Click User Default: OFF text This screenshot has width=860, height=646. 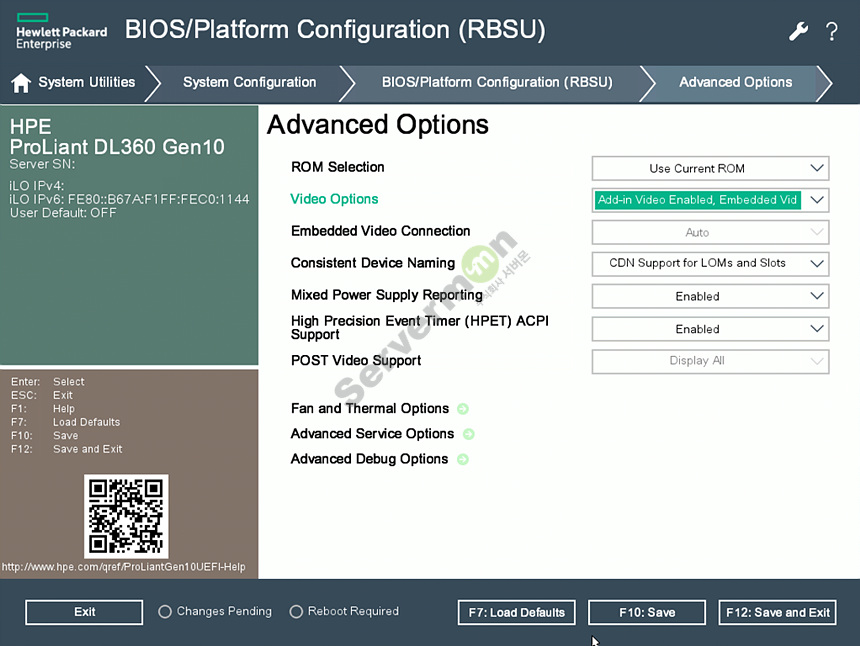coord(63,213)
